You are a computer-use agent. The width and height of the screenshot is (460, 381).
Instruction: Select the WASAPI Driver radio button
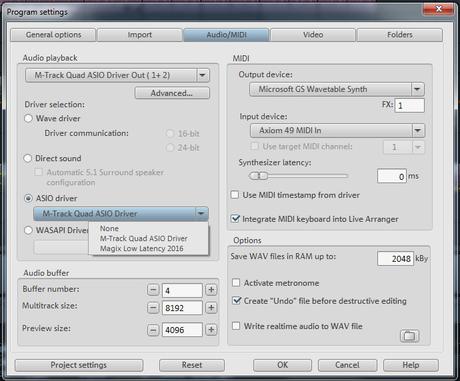(28, 230)
